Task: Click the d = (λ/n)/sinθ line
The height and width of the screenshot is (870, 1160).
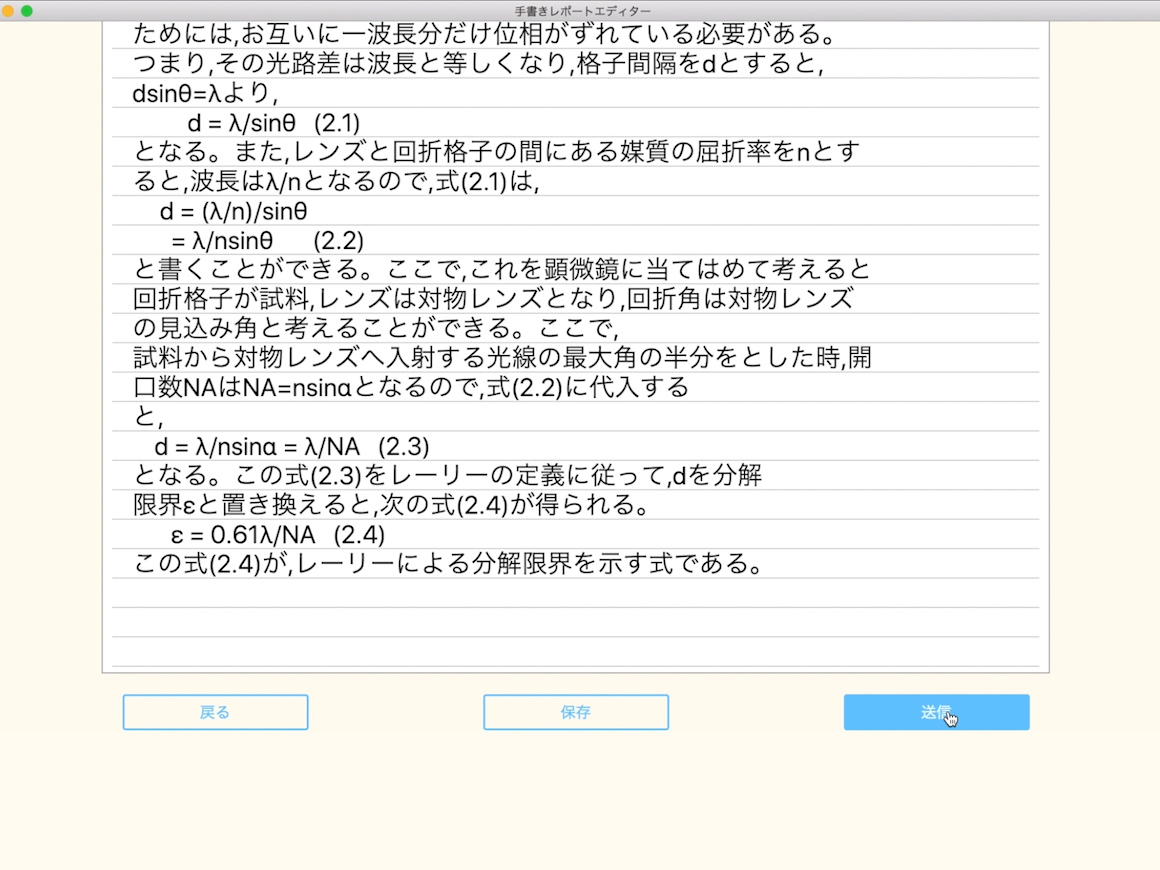Action: coord(233,211)
